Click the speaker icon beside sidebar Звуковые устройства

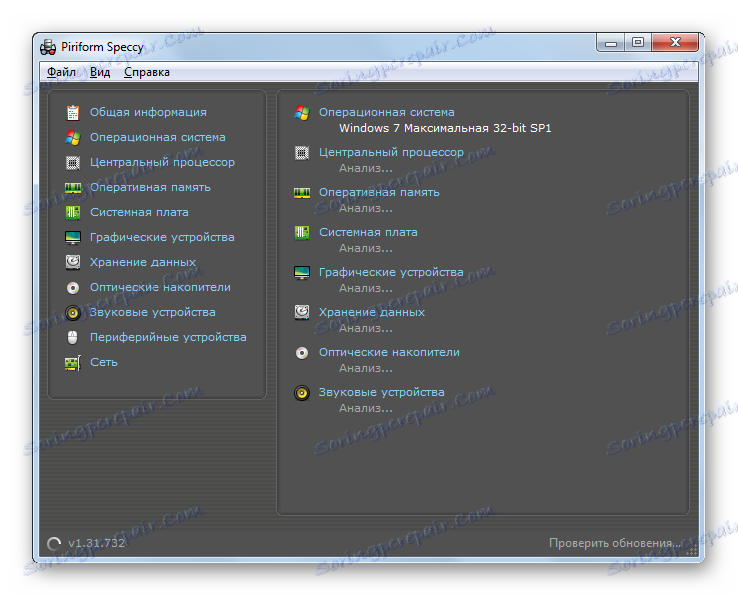point(73,313)
